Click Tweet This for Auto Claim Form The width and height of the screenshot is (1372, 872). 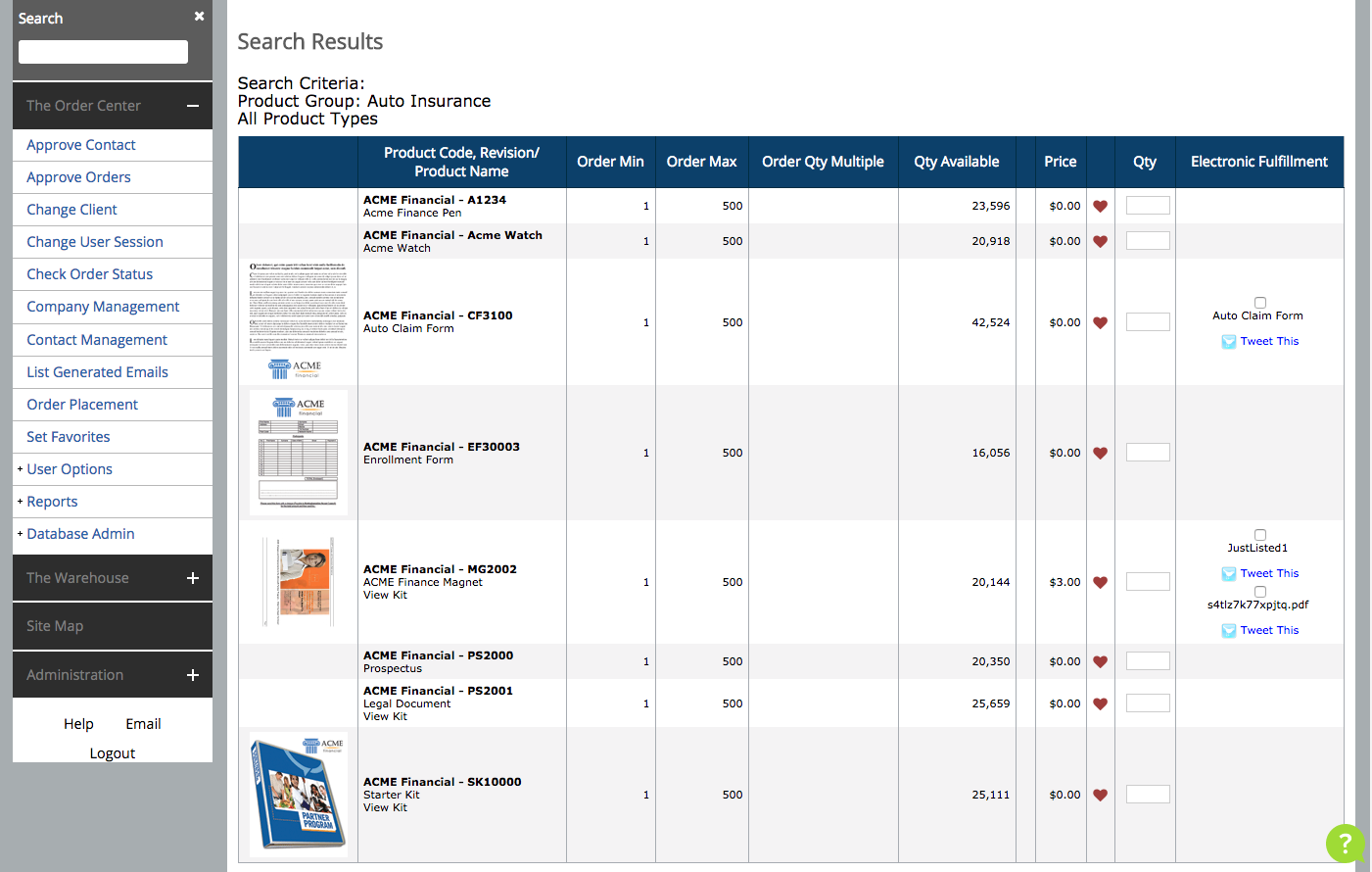[x=1269, y=342]
